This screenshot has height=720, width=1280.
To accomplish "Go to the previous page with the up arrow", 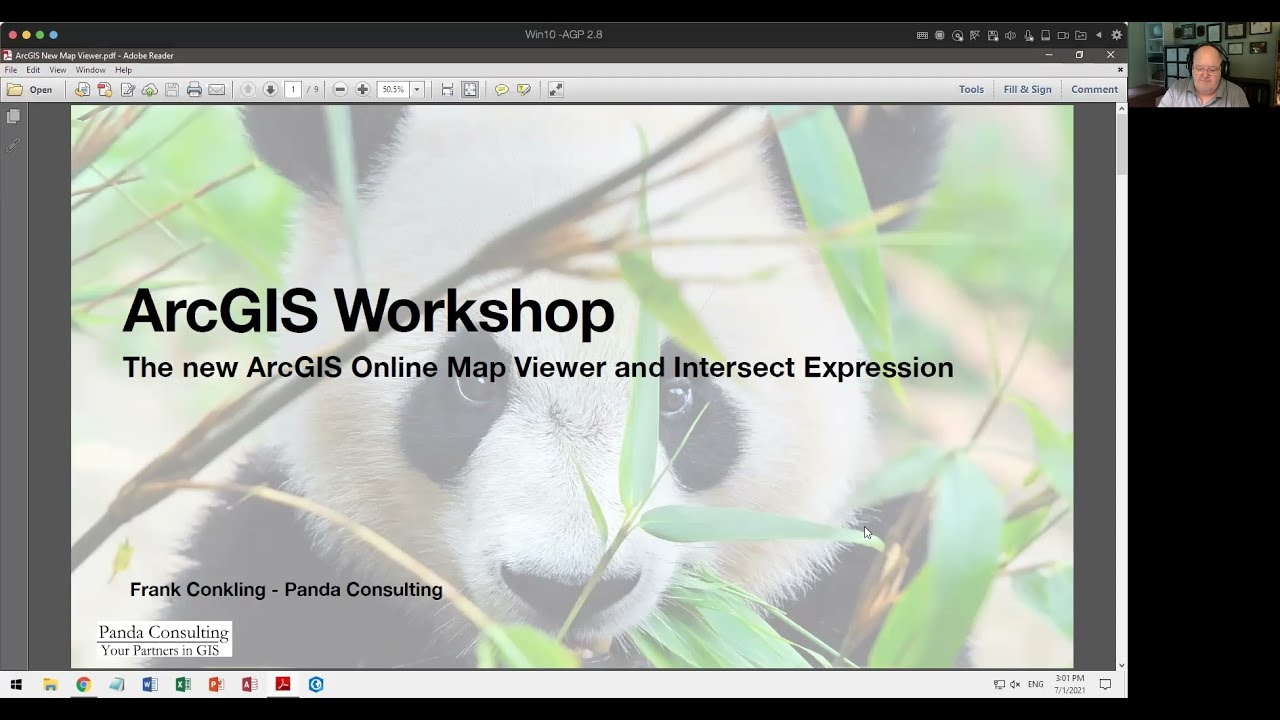I will pos(248,89).
